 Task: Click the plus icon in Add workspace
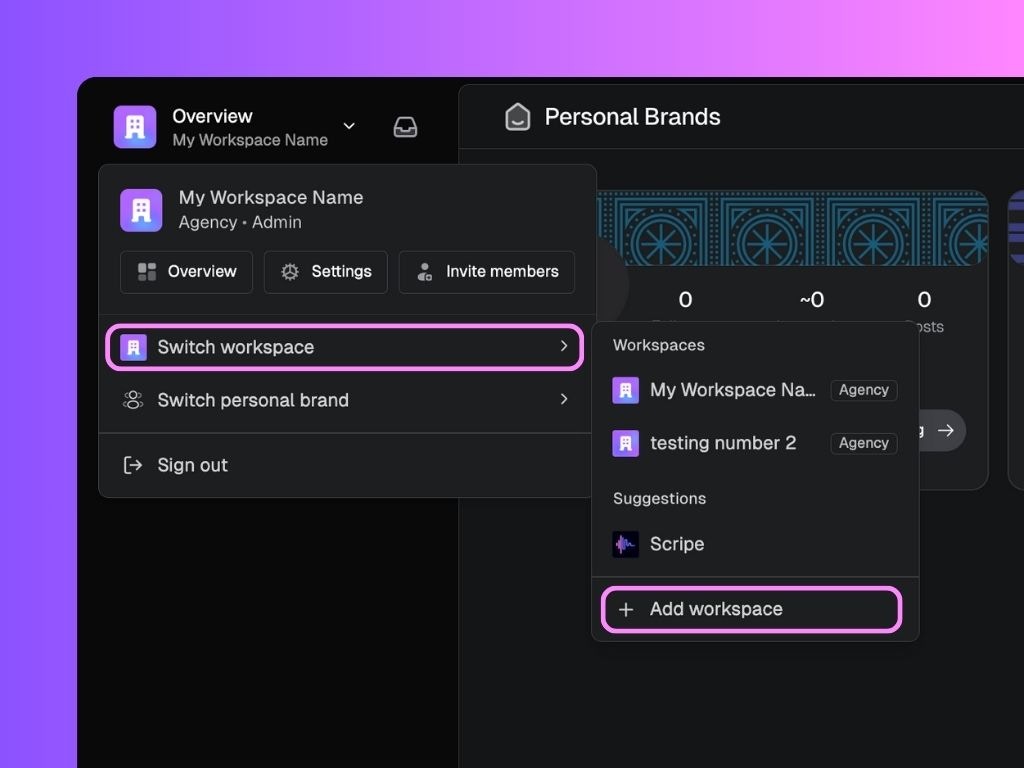coord(626,609)
